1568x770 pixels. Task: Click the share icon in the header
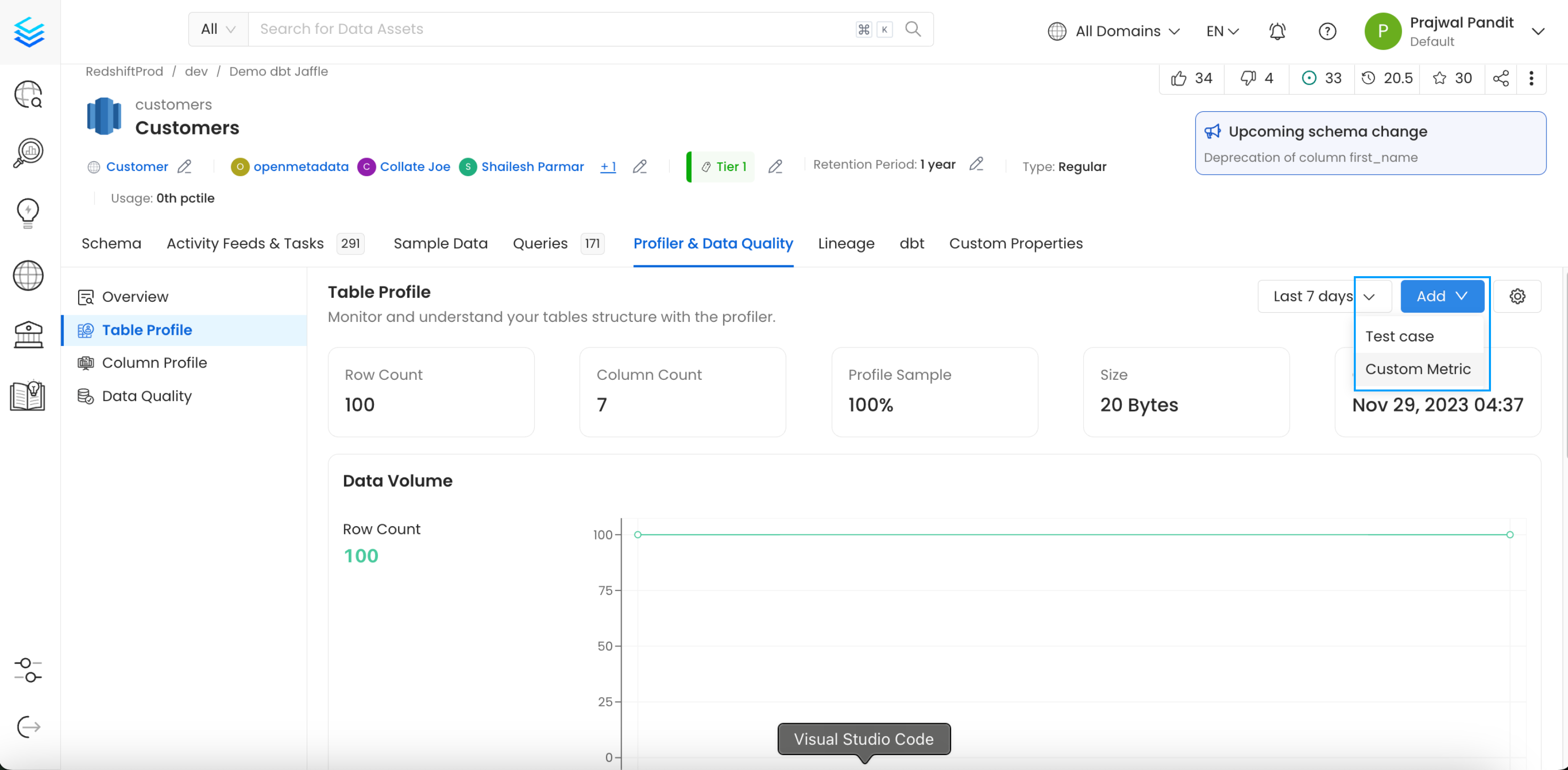1500,78
